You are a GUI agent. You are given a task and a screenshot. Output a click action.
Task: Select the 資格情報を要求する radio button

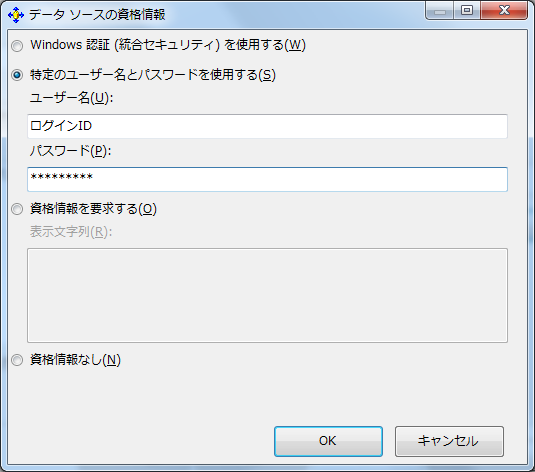click(17, 209)
